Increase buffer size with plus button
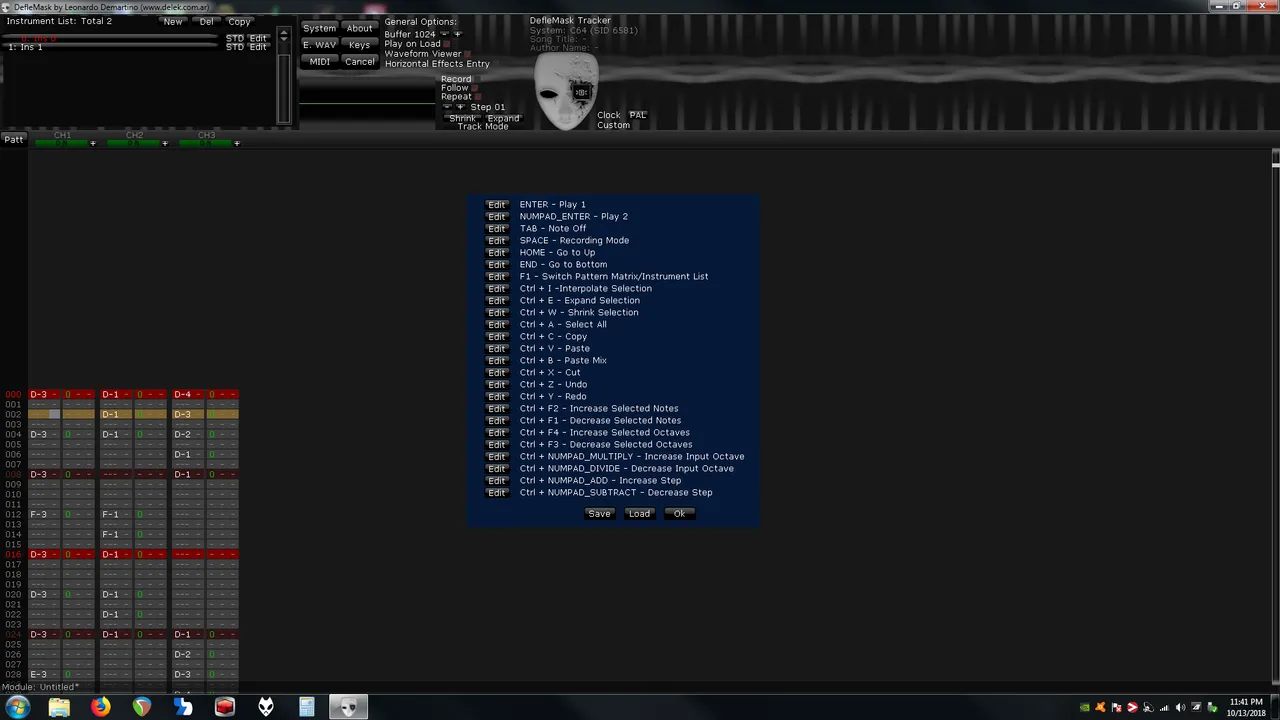This screenshot has width=1280, height=720. pyautogui.click(x=458, y=34)
